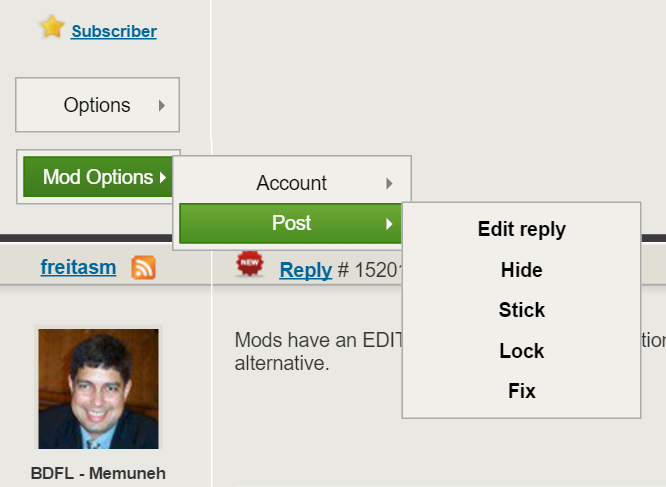Open the Mod Options dropdown menu
Image resolution: width=666 pixels, height=487 pixels.
click(98, 177)
